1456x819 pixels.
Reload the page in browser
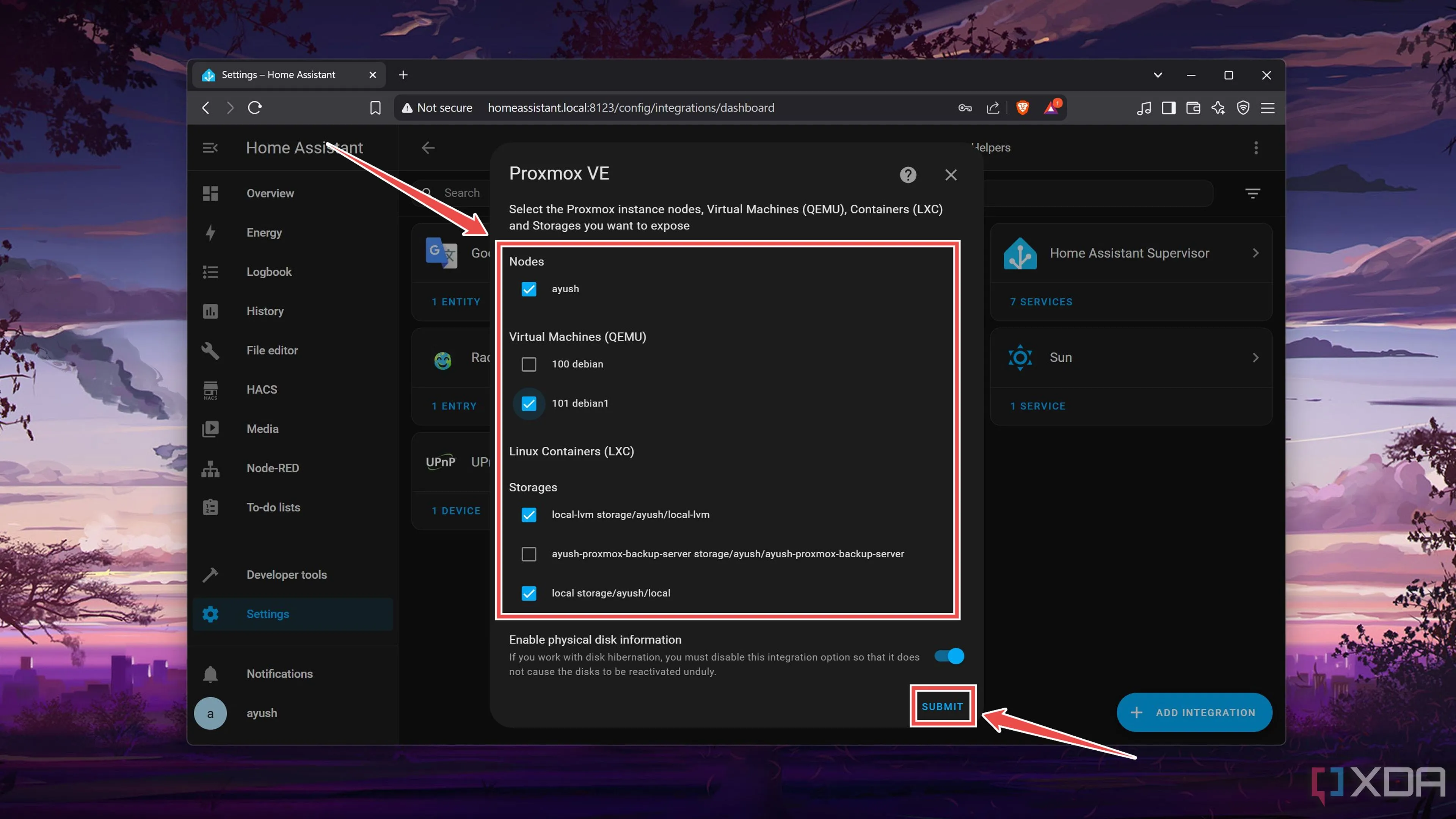[255, 107]
